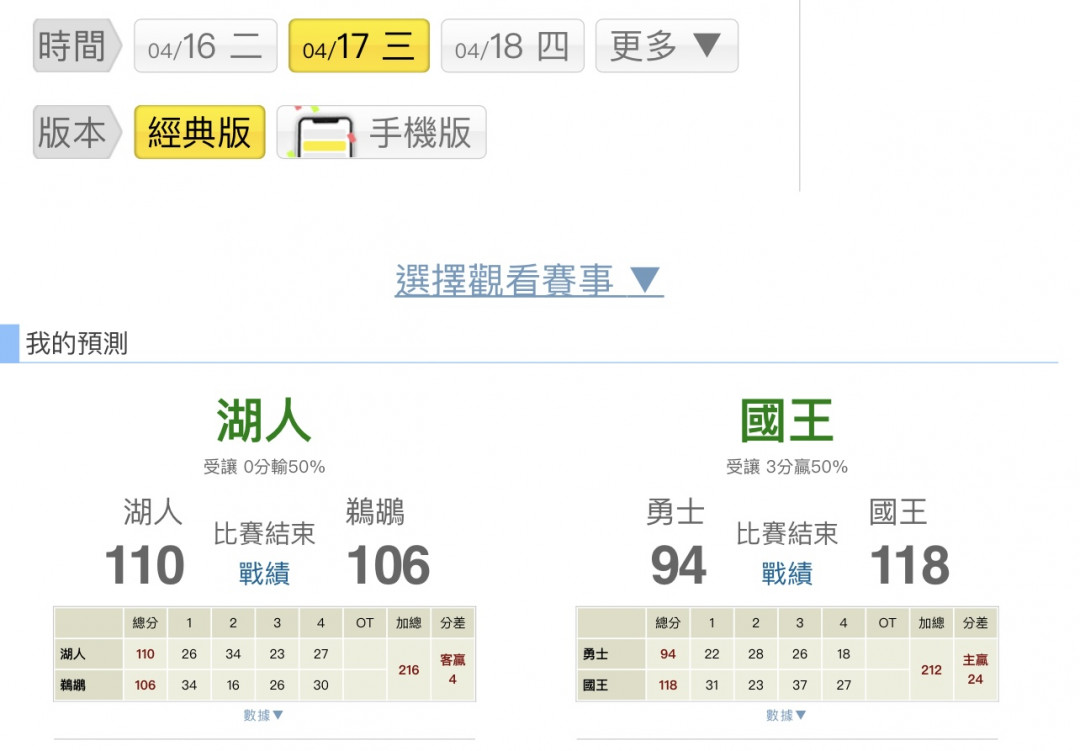Select the 04/17 Wednesday date tab

pyautogui.click(x=359, y=46)
